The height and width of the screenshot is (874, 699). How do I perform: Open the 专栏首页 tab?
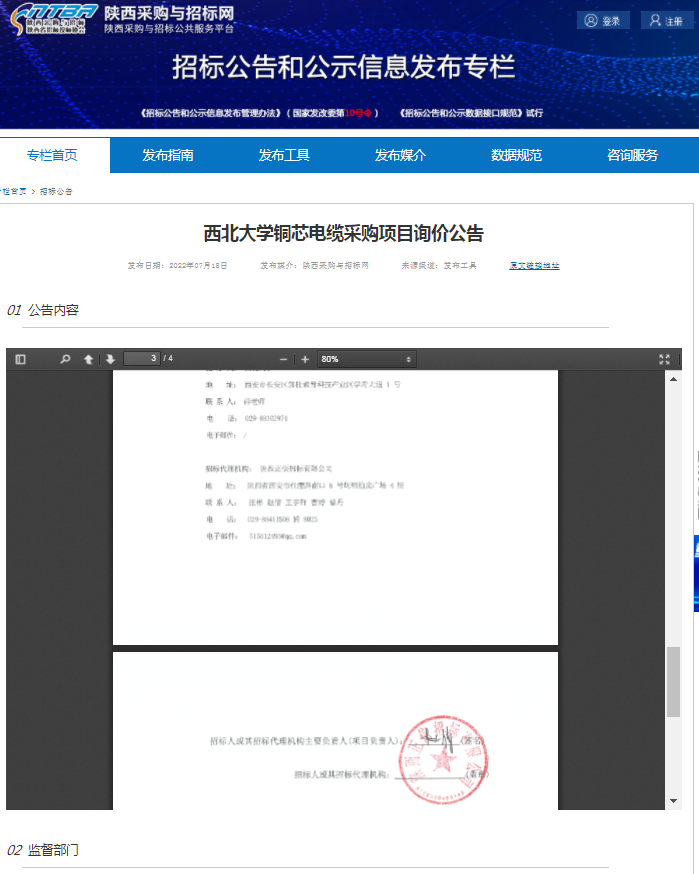point(52,155)
